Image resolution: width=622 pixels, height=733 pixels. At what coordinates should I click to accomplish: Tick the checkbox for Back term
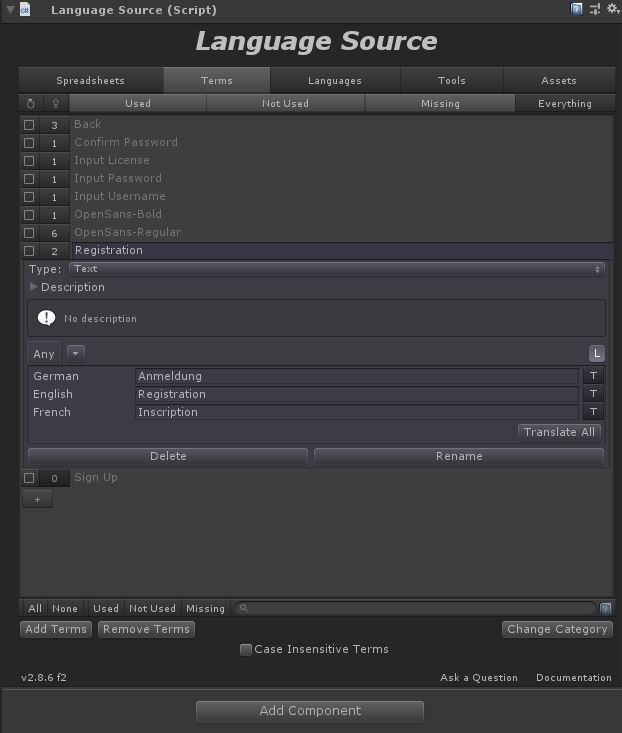tap(29, 125)
